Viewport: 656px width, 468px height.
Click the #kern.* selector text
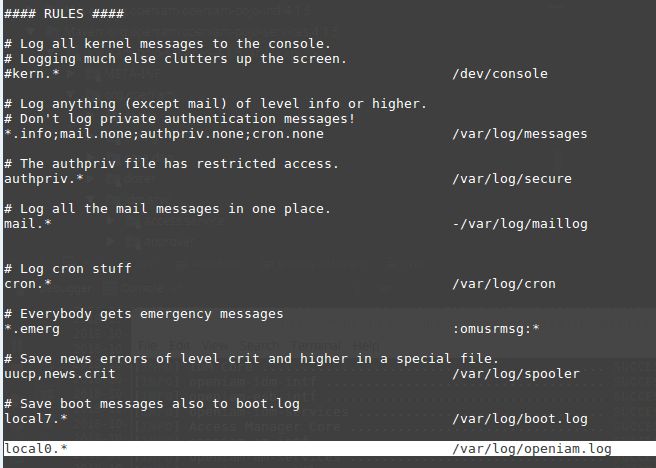(x=32, y=74)
